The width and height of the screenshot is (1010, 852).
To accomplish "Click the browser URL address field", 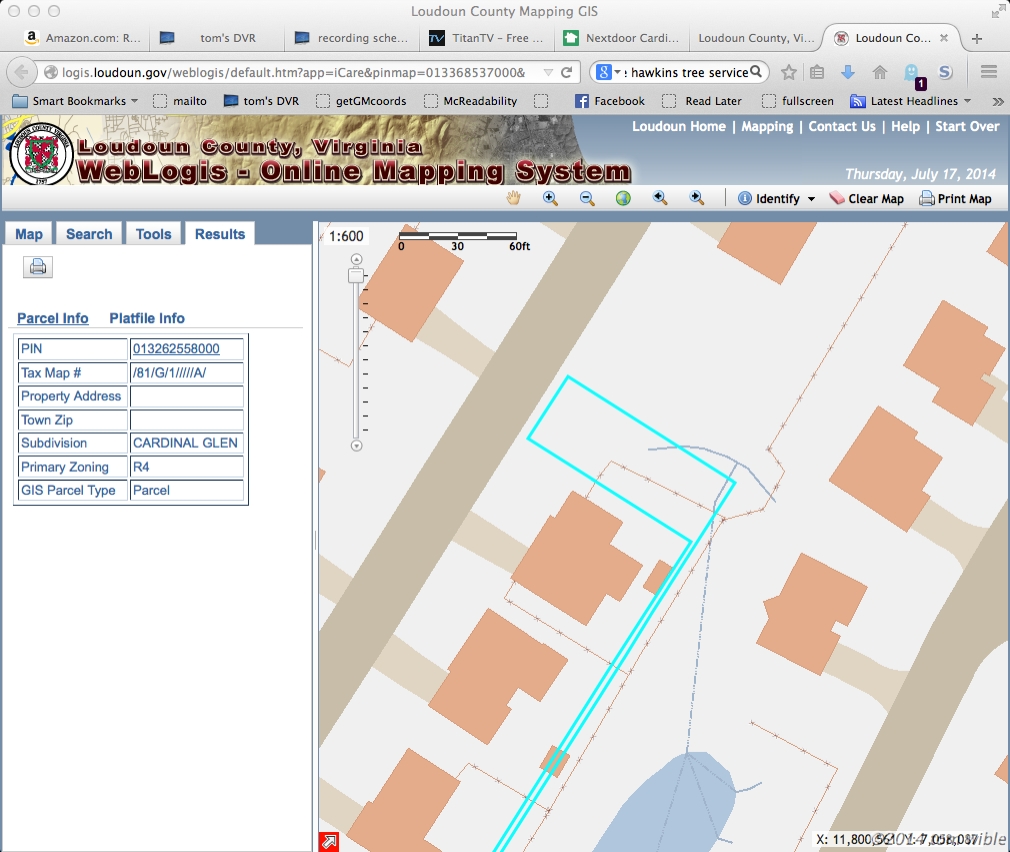I will (x=290, y=73).
